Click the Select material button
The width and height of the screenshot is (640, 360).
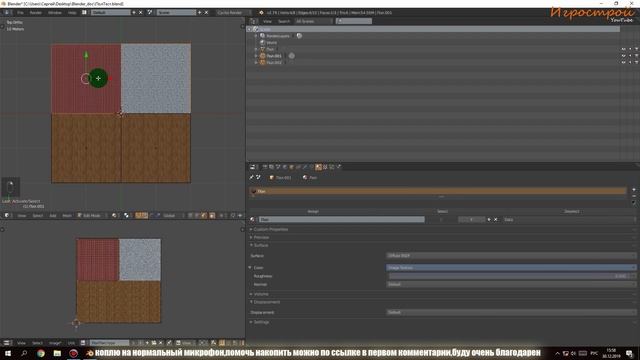click(442, 211)
